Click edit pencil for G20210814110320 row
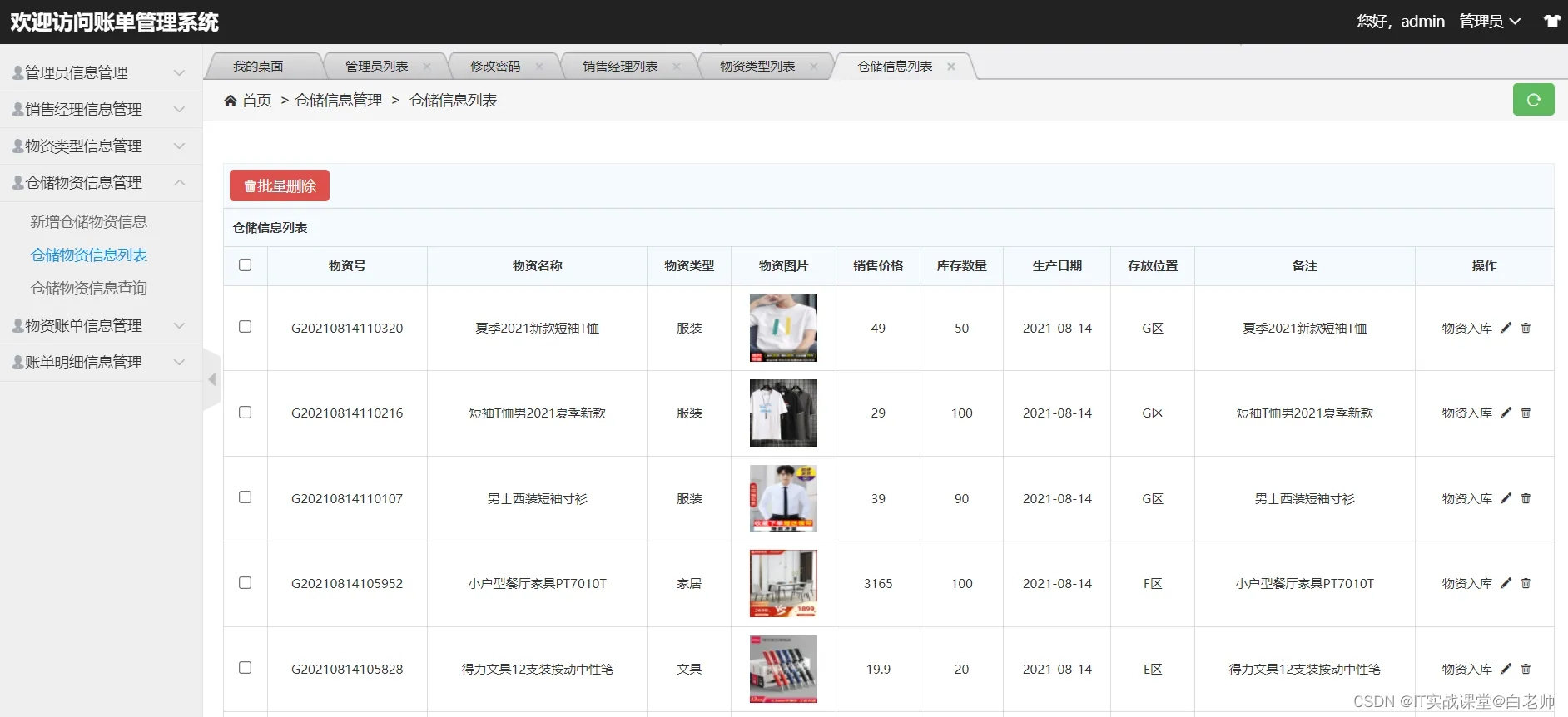Image resolution: width=1568 pixels, height=717 pixels. point(1506,328)
